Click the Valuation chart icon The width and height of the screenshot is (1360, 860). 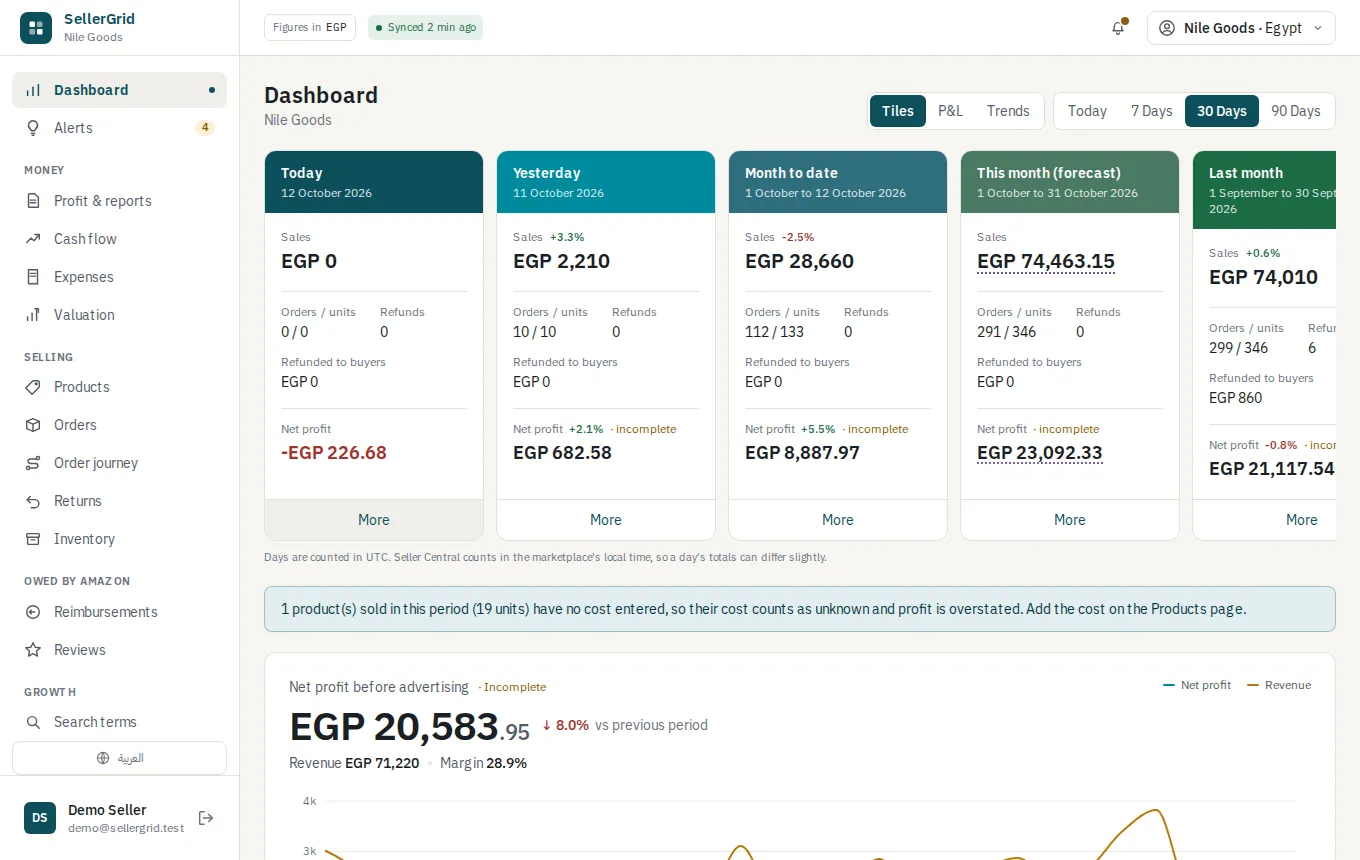point(33,315)
